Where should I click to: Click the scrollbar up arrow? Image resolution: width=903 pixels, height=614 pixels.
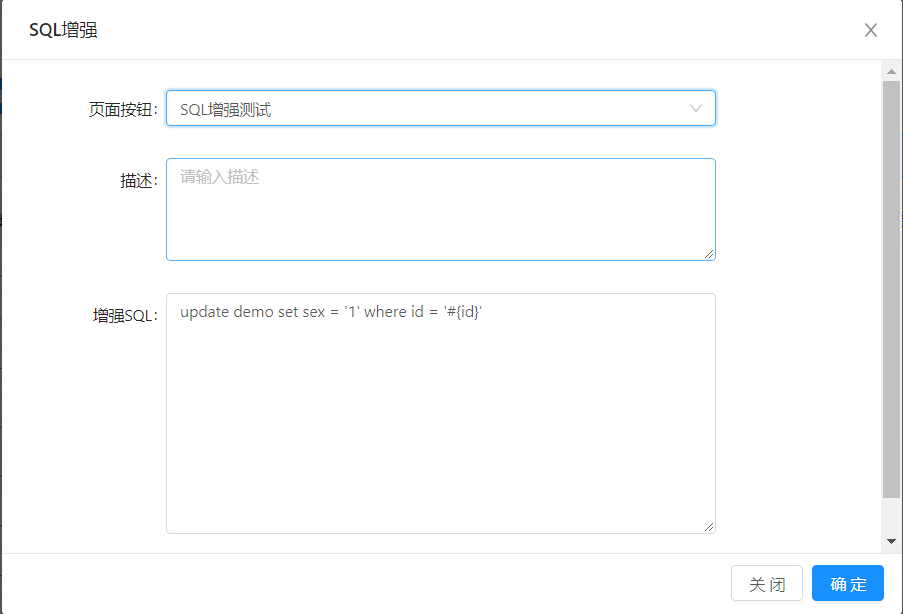point(891,72)
